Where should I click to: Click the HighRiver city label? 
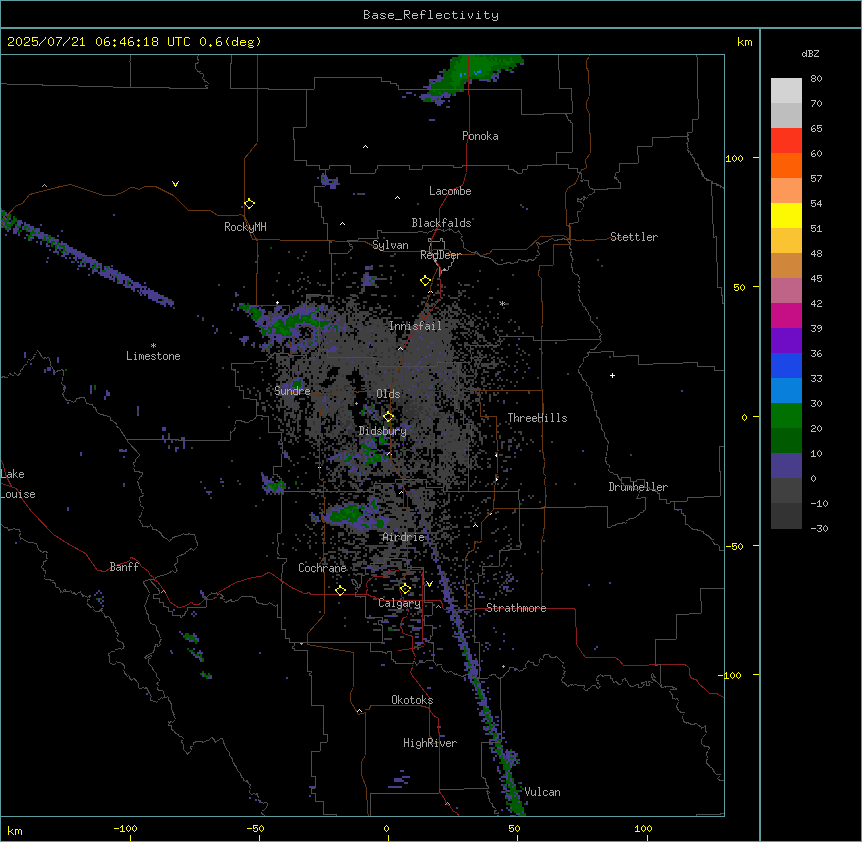click(430, 743)
